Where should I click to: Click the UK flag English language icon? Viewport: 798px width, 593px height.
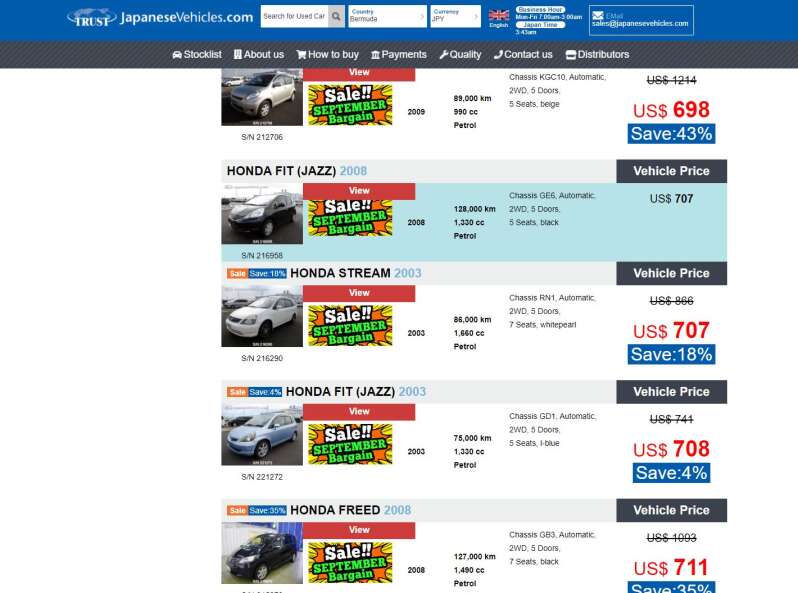click(x=499, y=15)
